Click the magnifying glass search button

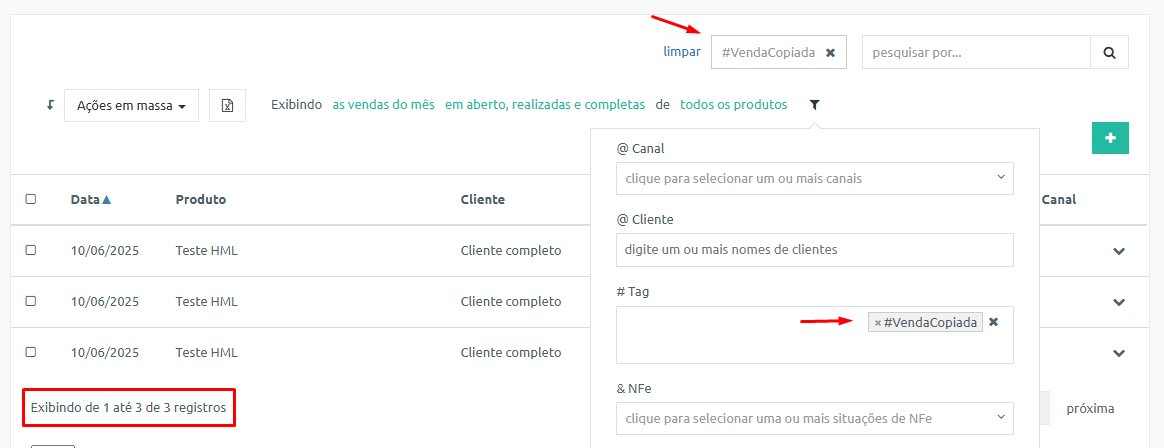(1109, 53)
